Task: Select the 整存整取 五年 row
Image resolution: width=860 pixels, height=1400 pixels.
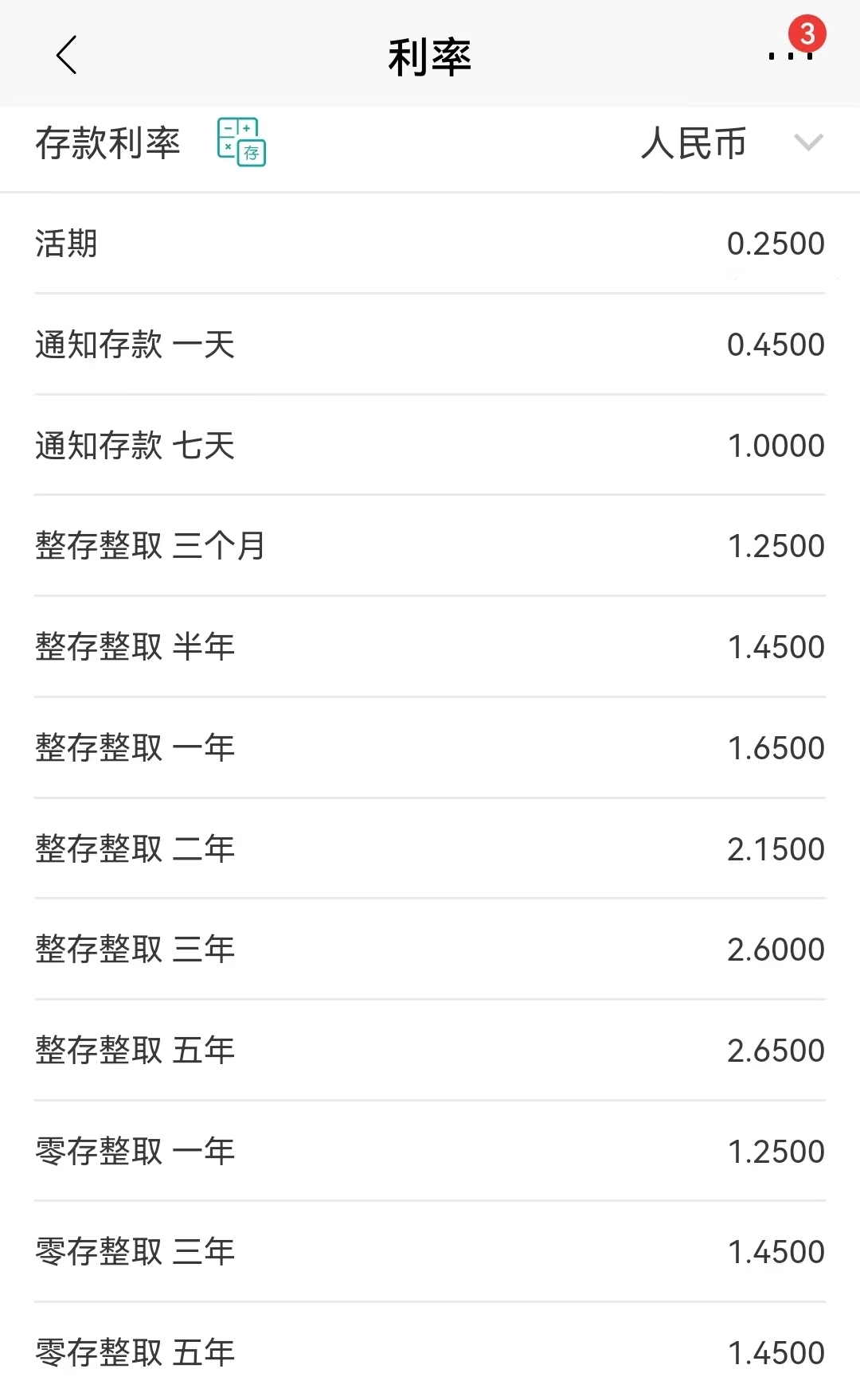Action: pos(430,1051)
